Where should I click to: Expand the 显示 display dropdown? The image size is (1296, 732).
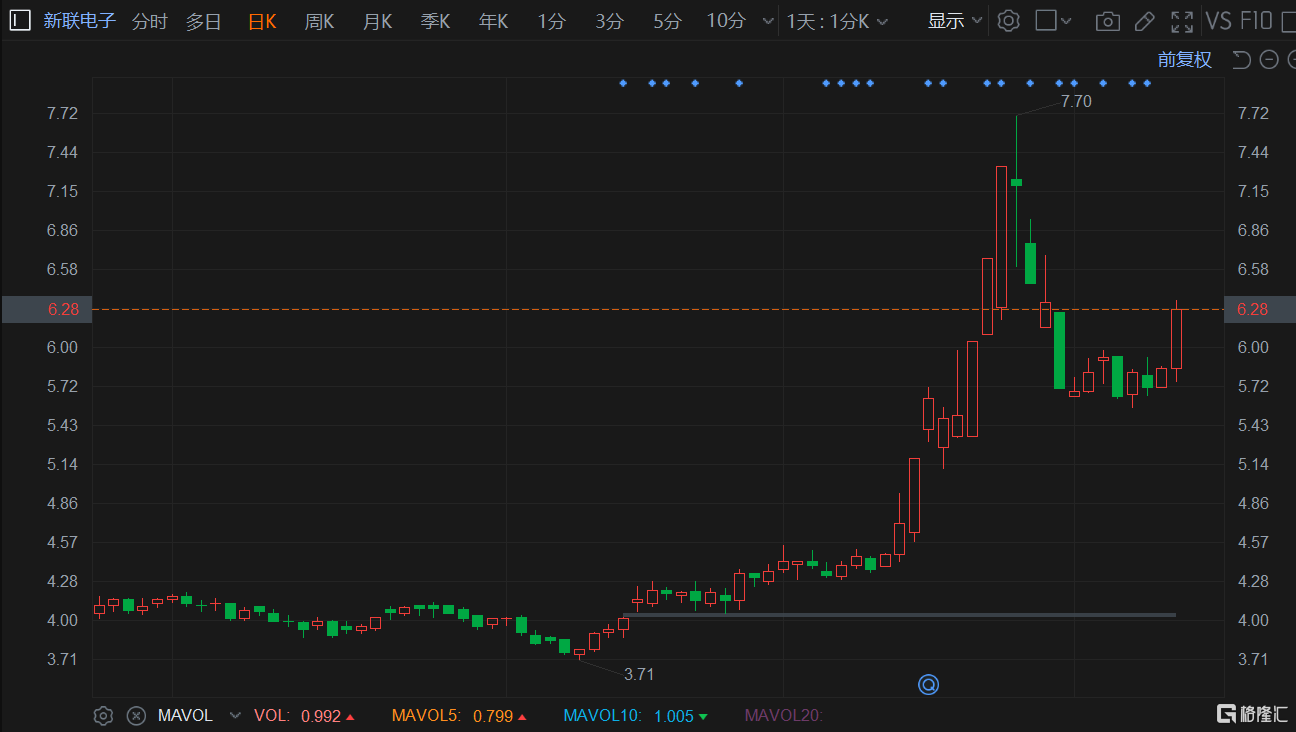pos(955,21)
